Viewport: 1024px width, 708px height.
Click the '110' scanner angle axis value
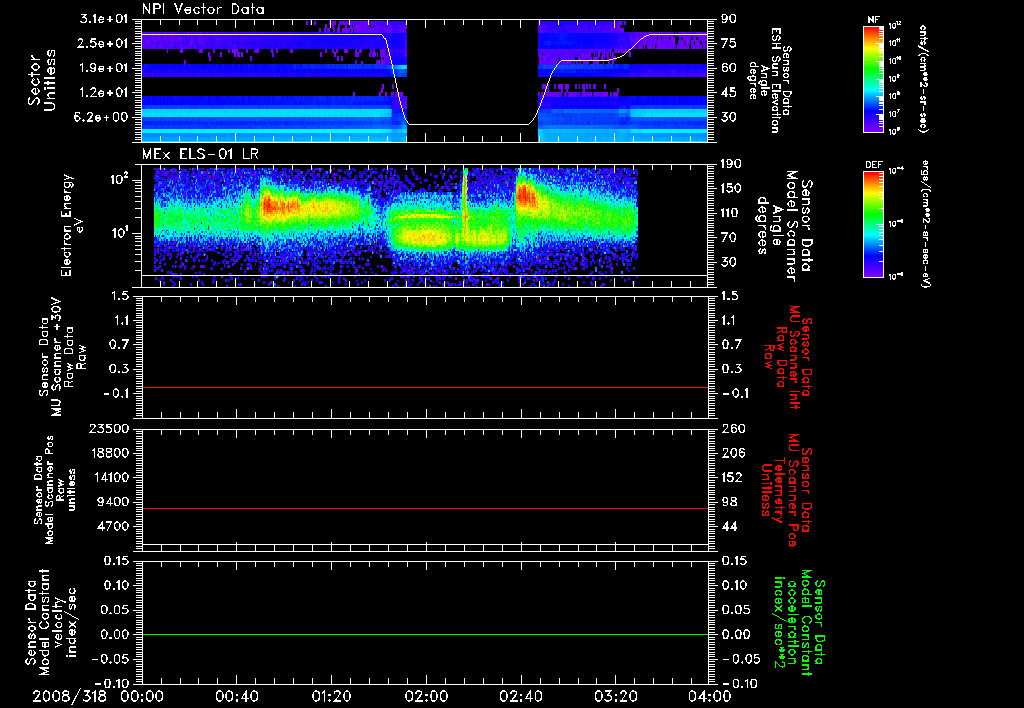point(731,213)
